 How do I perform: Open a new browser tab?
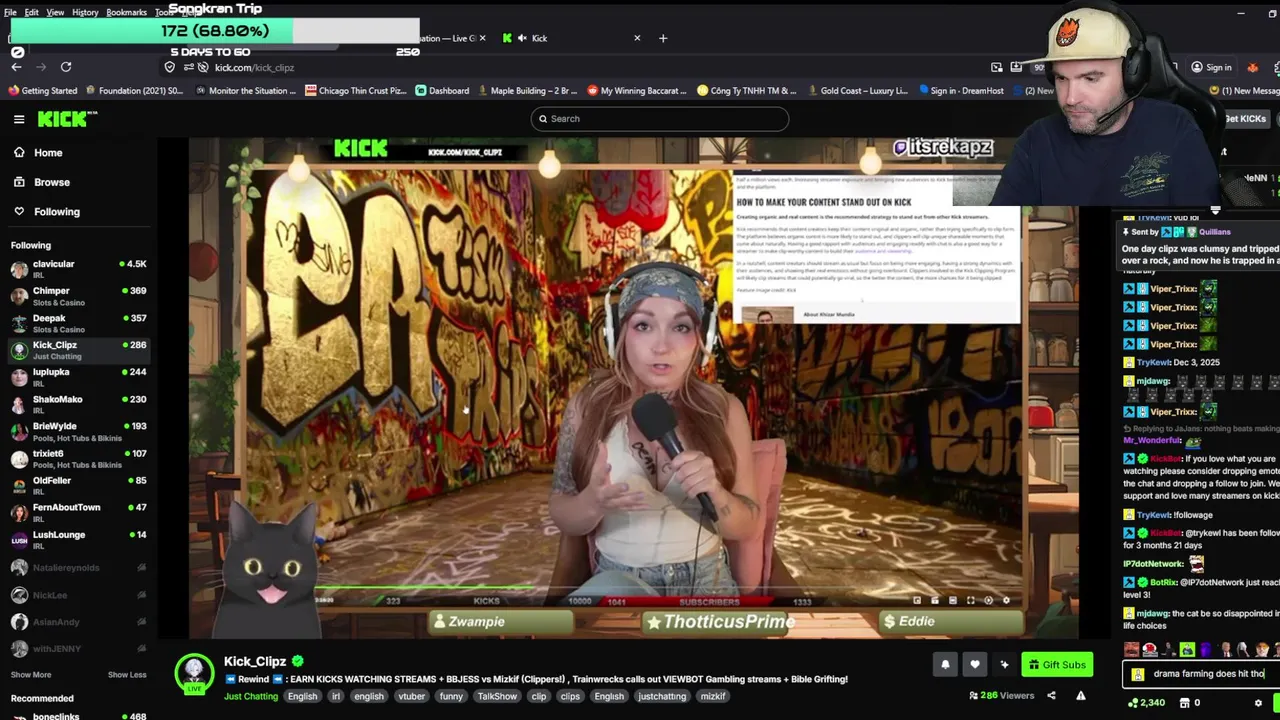click(663, 38)
